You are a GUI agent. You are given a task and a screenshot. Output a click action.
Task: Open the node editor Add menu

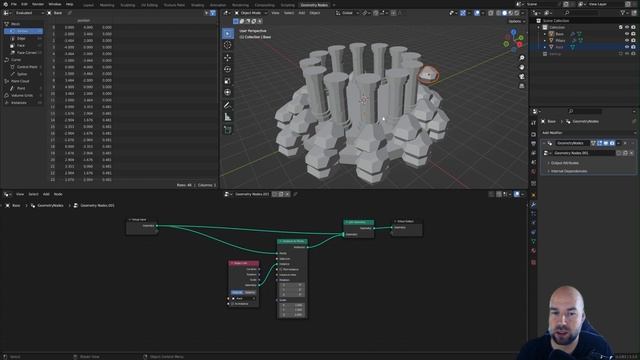click(46, 194)
